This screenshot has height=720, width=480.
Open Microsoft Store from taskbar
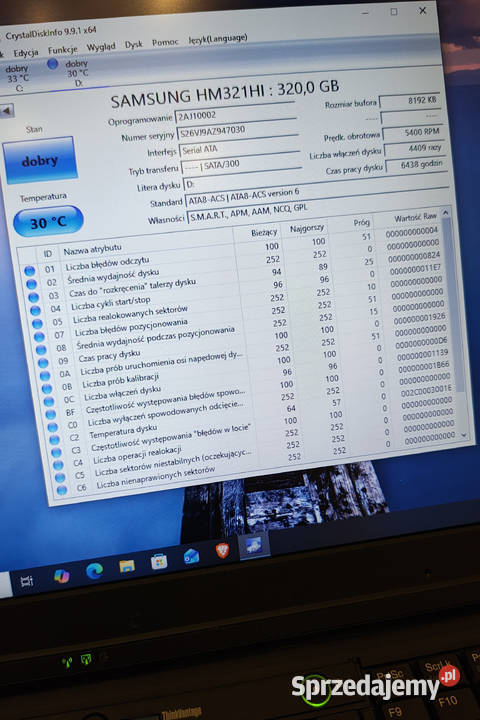tap(159, 561)
